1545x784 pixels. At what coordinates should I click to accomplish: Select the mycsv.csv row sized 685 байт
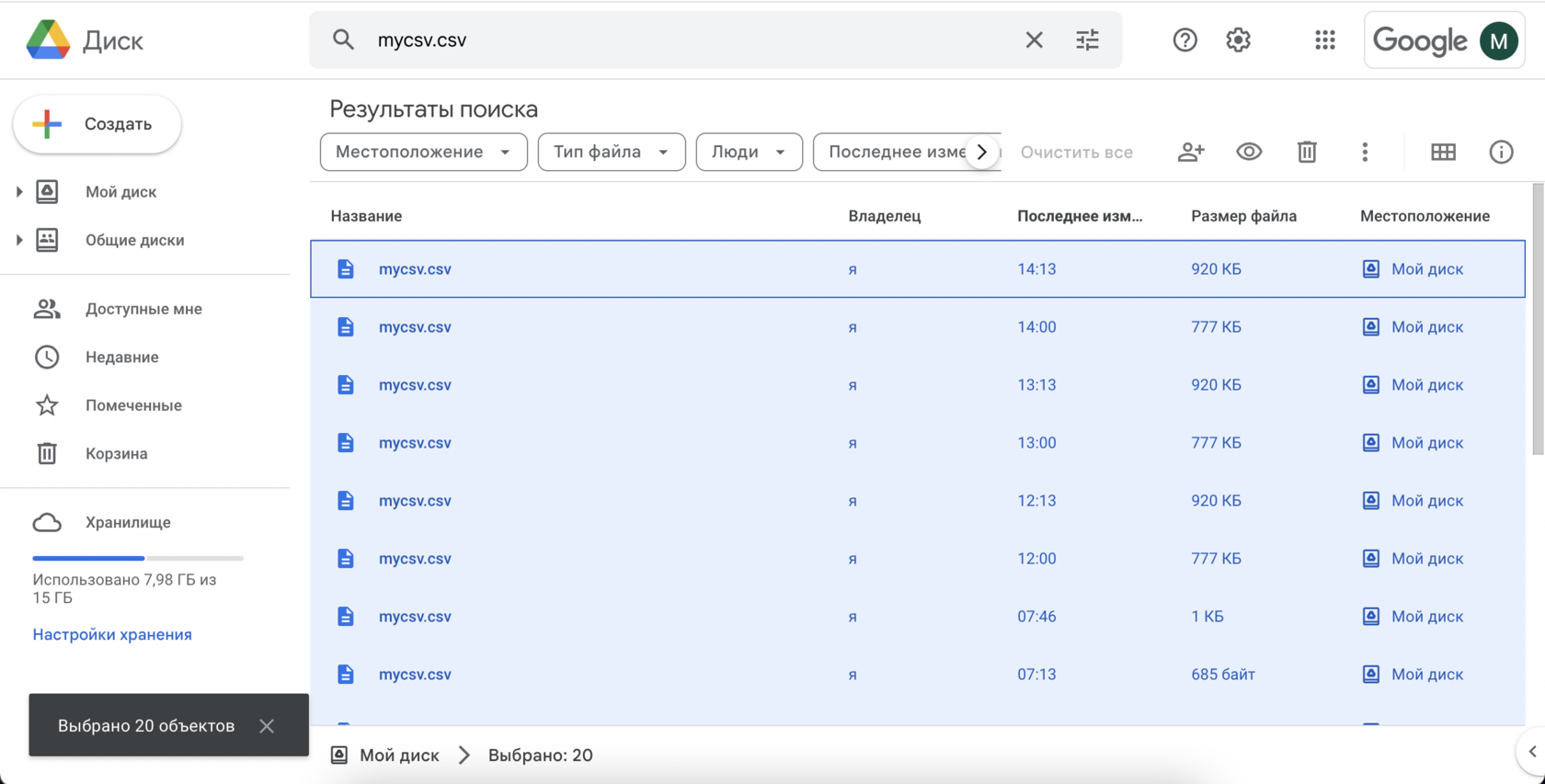pyautogui.click(x=918, y=674)
